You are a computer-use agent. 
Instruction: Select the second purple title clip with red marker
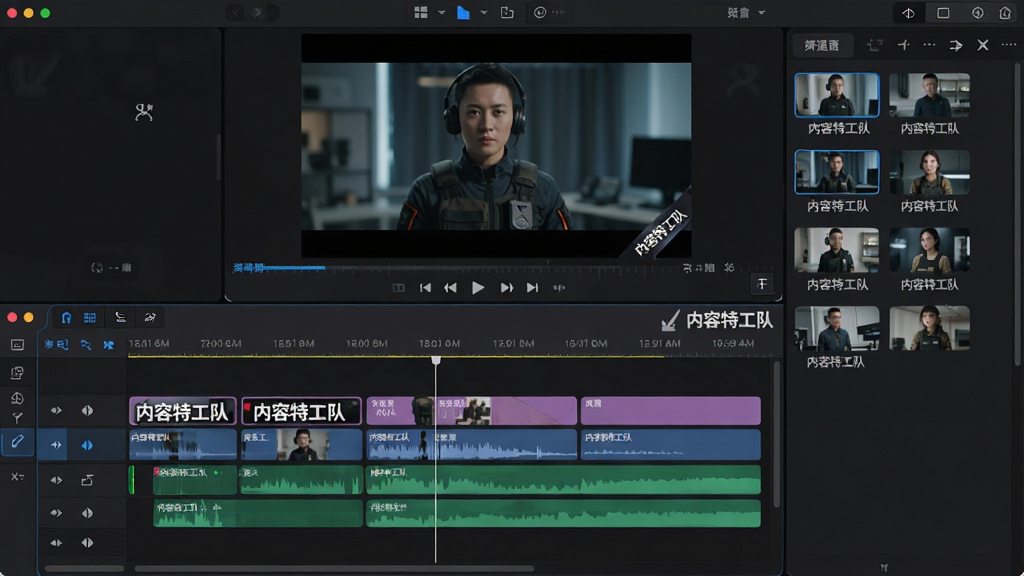[301, 411]
